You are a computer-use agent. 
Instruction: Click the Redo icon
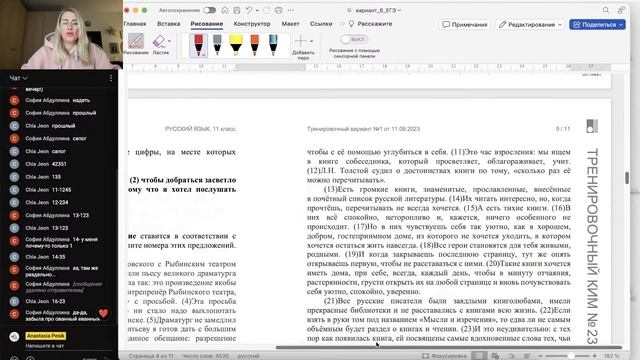pos(267,10)
